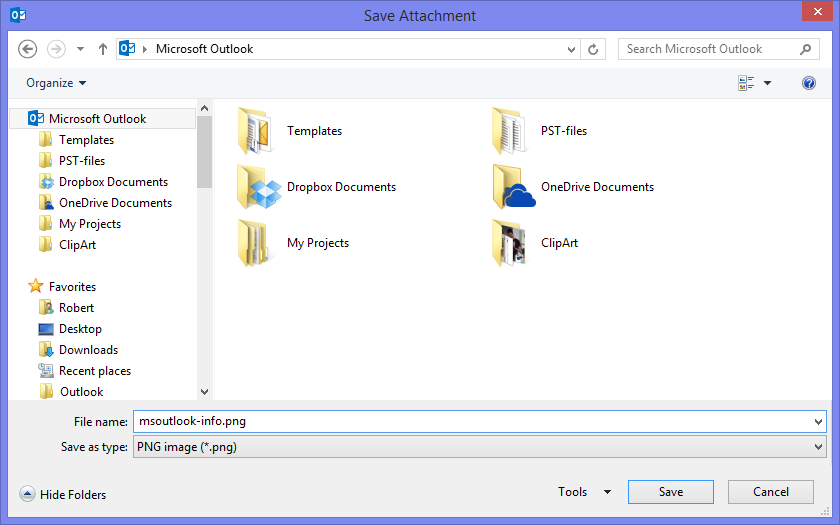Open the OneDrive Documents folder icon

pyautogui.click(x=514, y=187)
